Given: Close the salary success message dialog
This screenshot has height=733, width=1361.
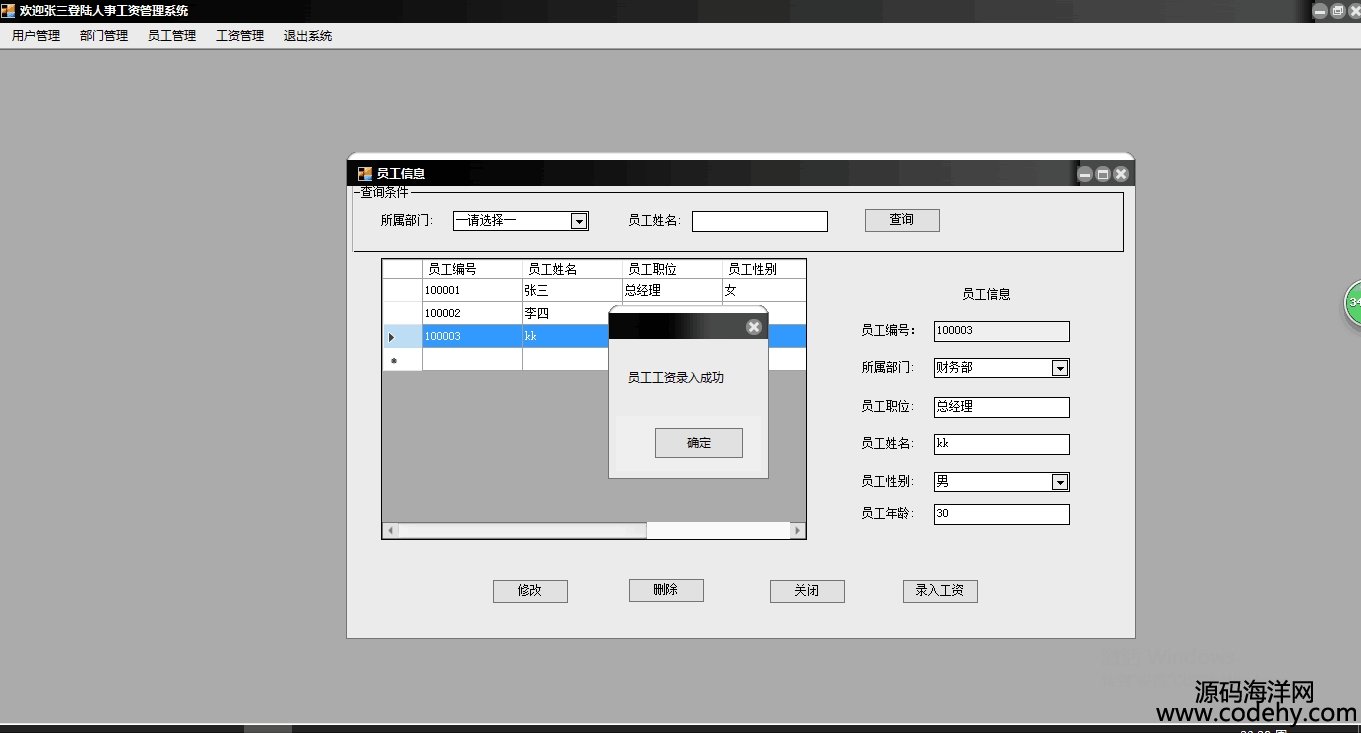Looking at the screenshot, I should tap(754, 327).
